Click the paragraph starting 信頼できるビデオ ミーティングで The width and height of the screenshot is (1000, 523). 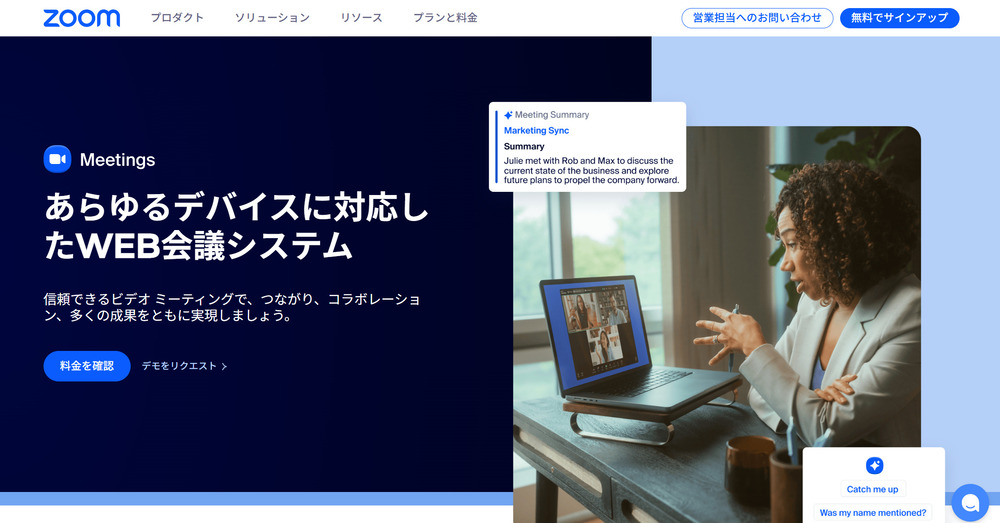click(232, 307)
